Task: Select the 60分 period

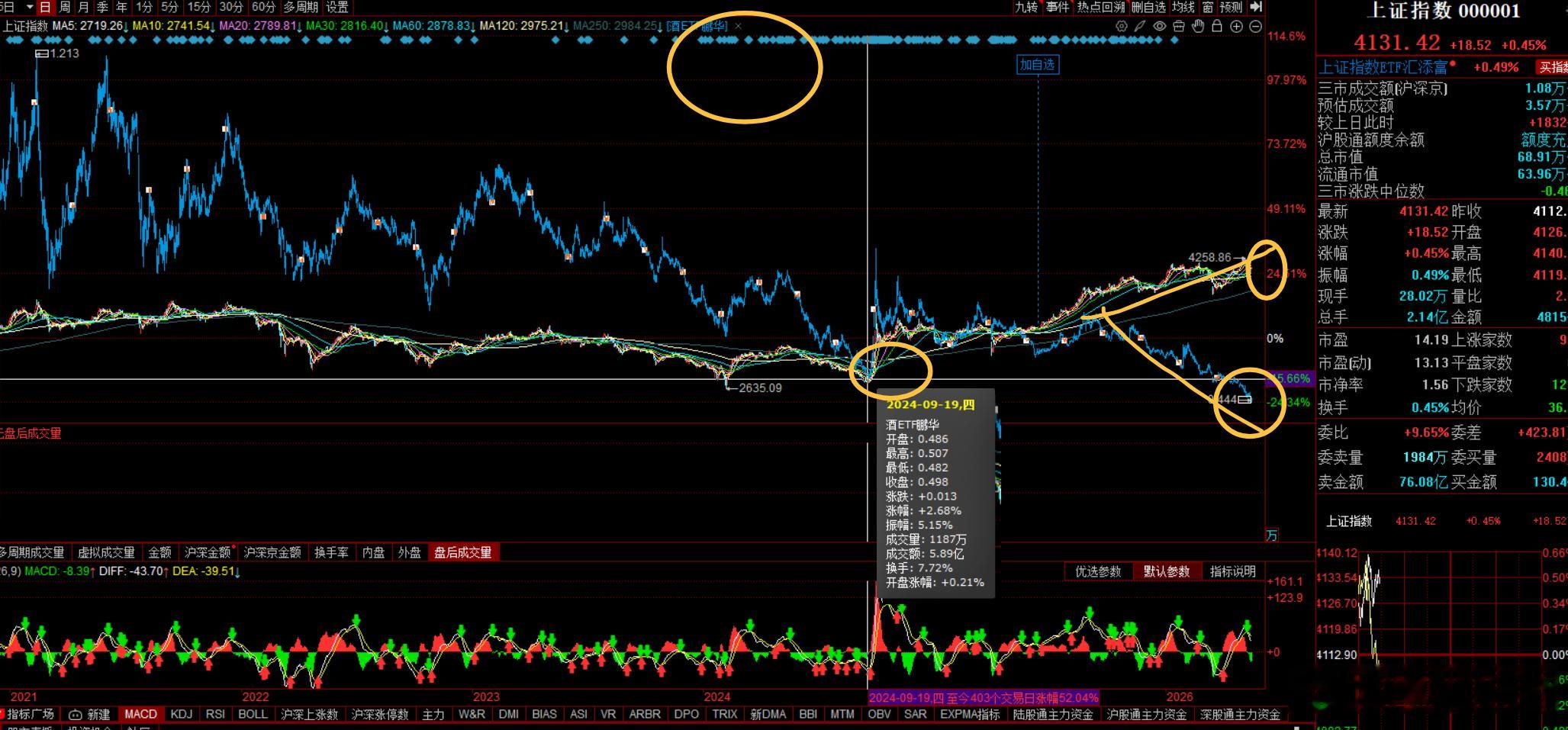Action: click(x=263, y=7)
